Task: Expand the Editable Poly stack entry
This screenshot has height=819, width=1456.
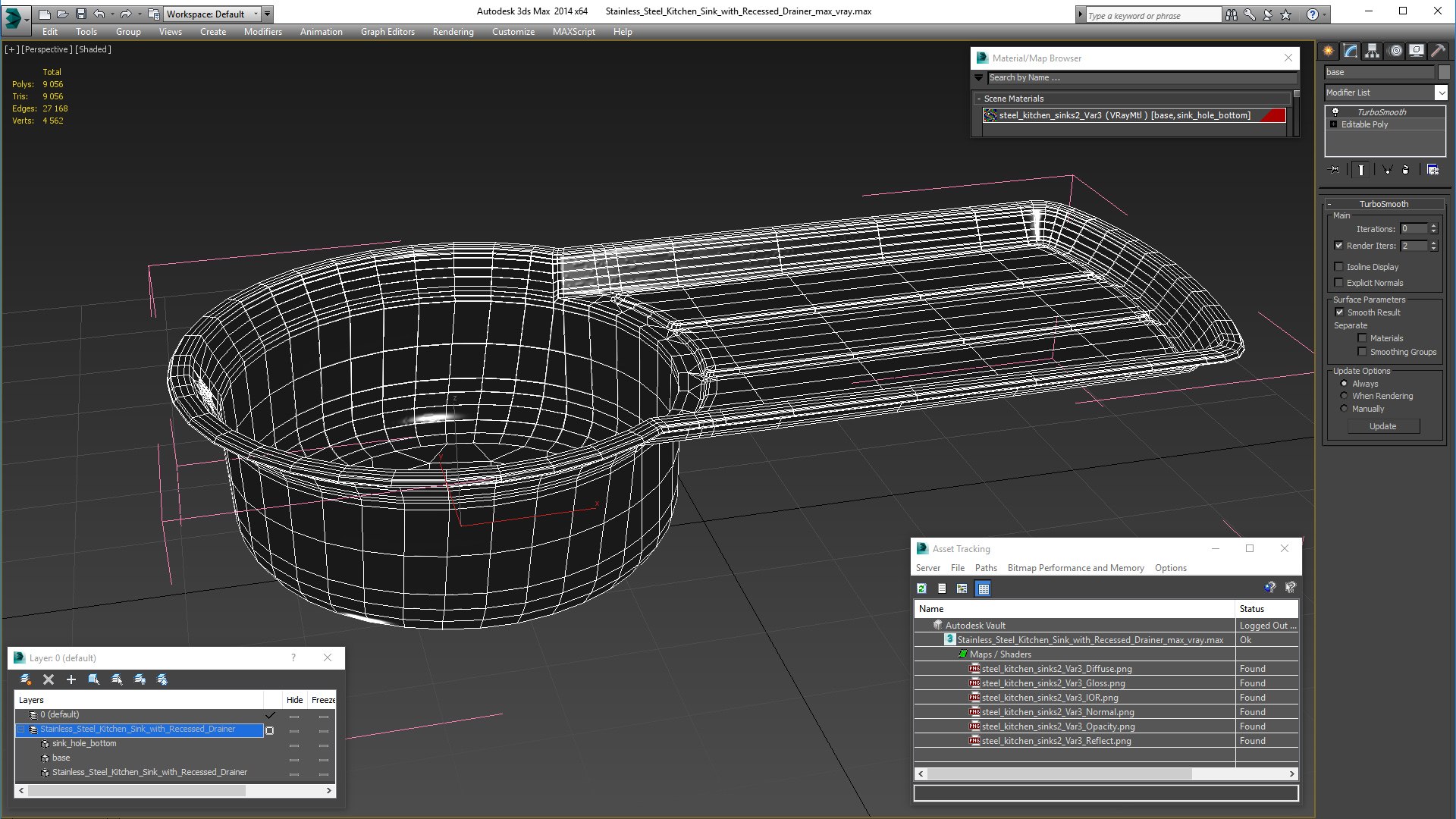Action: (1334, 124)
